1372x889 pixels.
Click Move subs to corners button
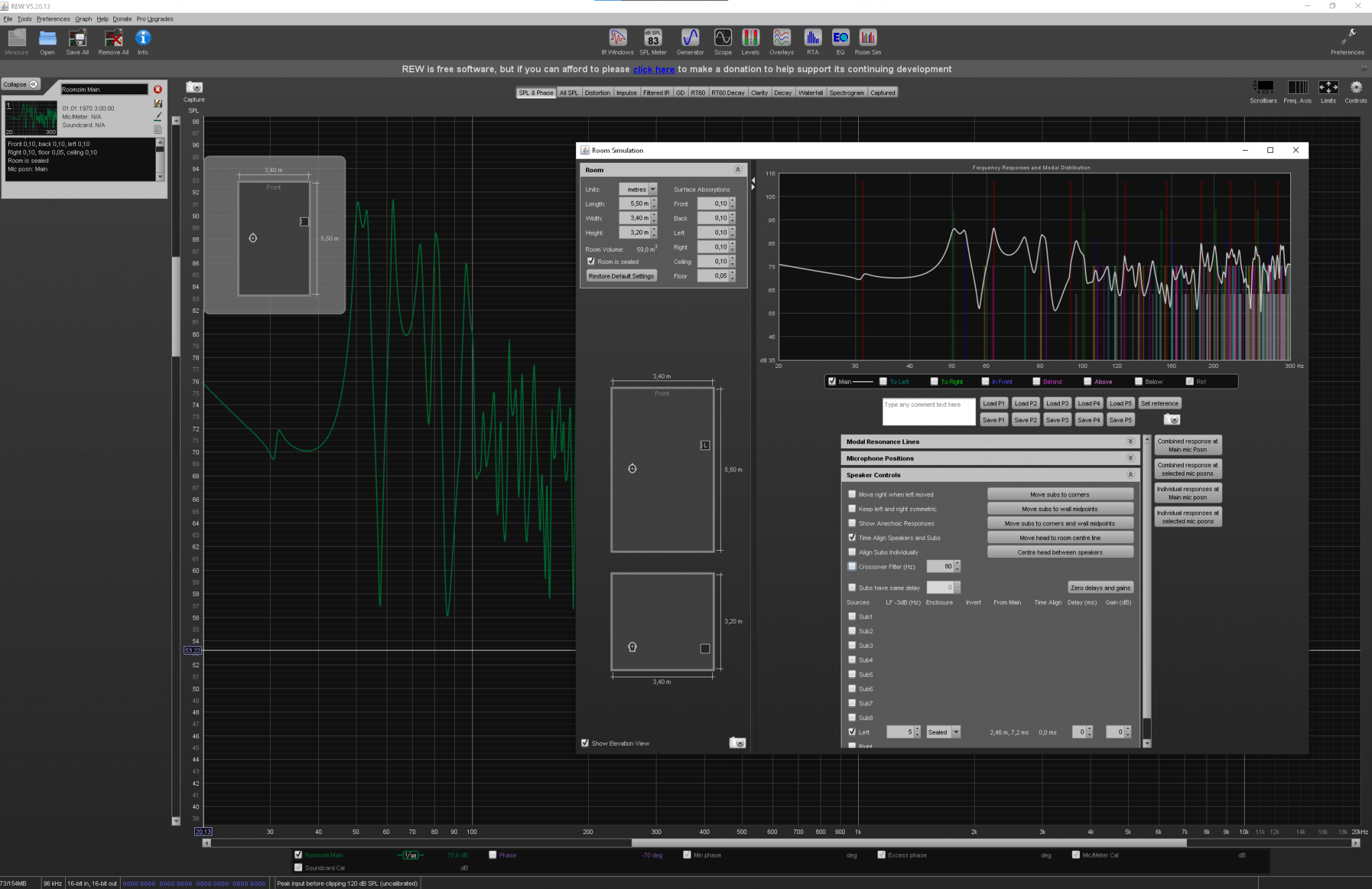[1060, 494]
